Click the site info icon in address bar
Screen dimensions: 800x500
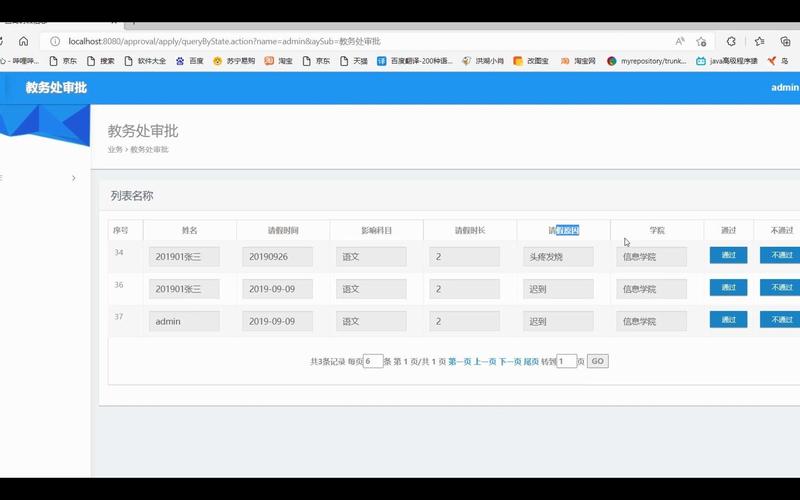54,41
